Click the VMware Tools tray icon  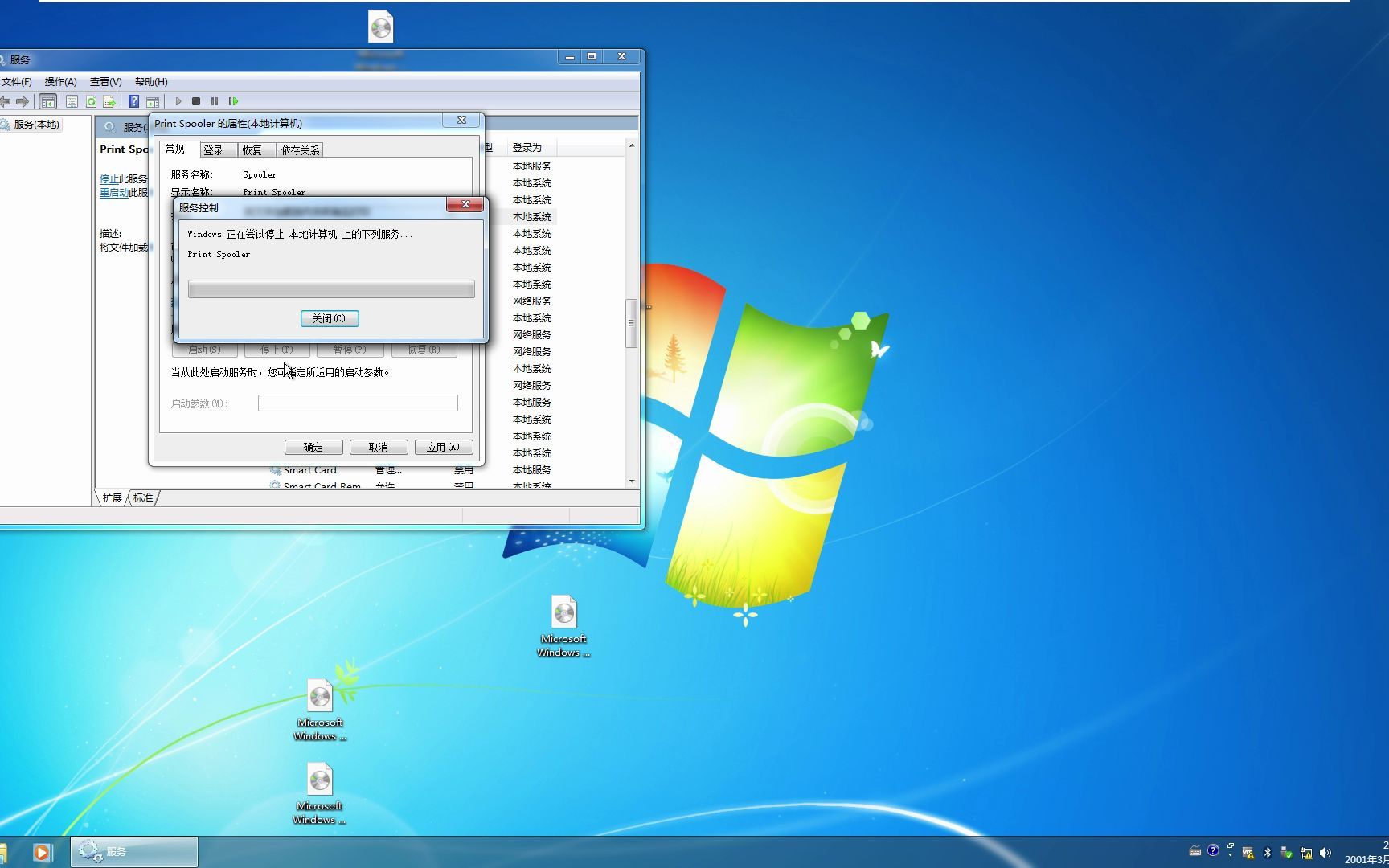[1248, 853]
